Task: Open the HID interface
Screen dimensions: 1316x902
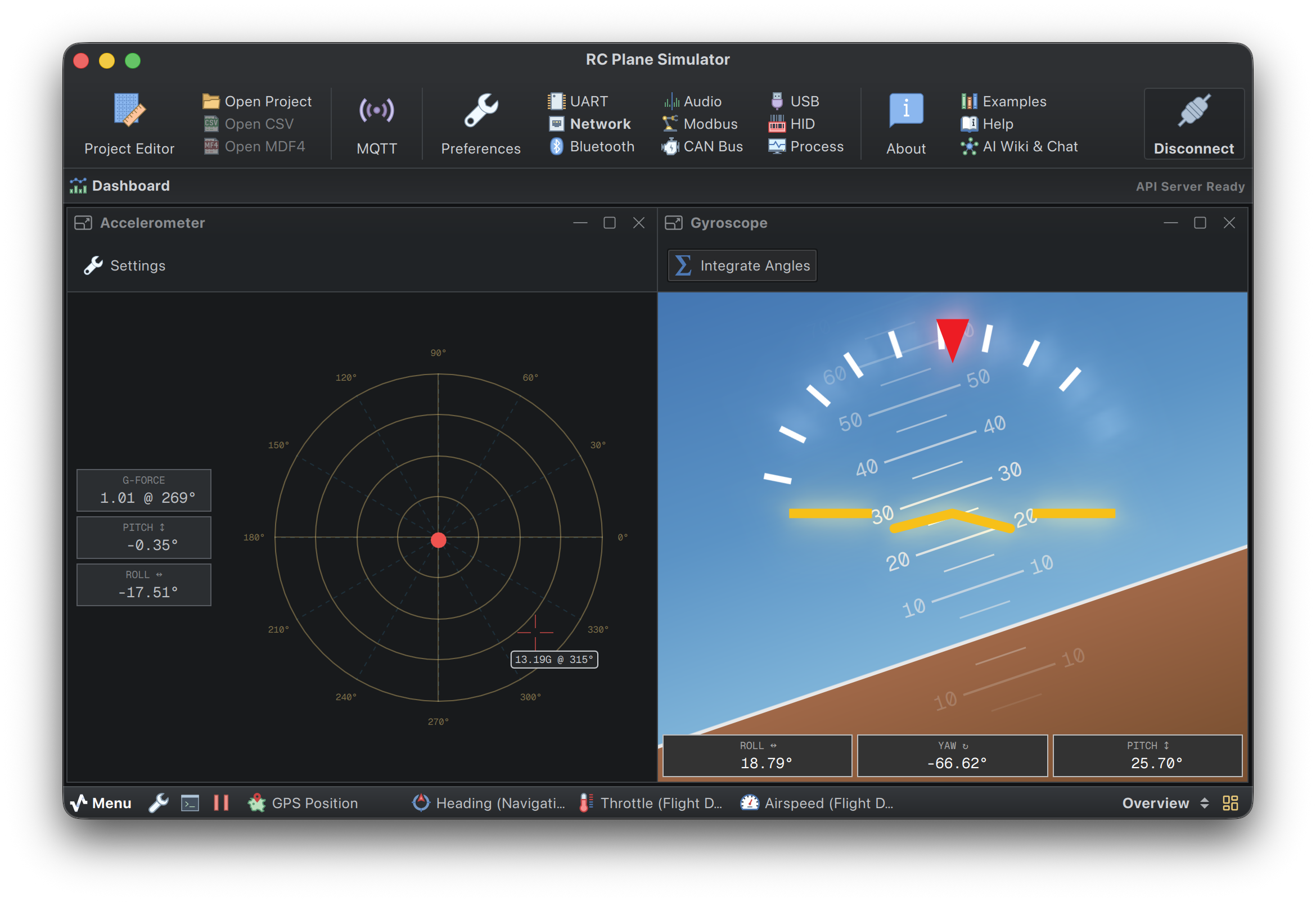Action: tap(791, 124)
